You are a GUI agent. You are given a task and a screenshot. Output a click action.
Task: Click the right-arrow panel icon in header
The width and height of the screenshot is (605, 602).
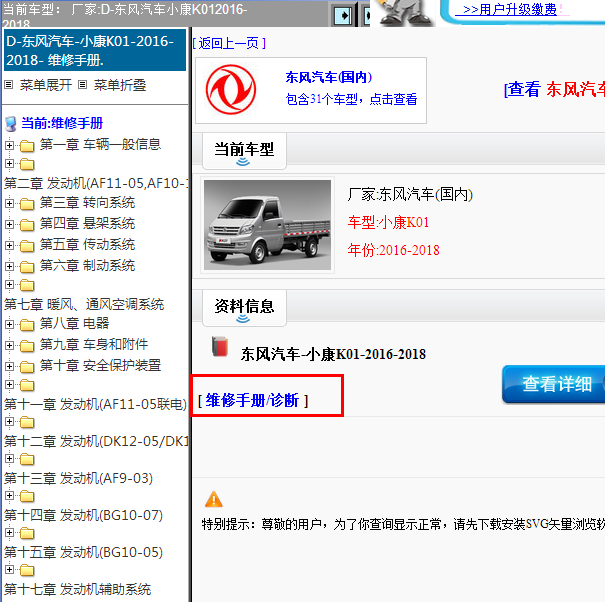pos(343,16)
